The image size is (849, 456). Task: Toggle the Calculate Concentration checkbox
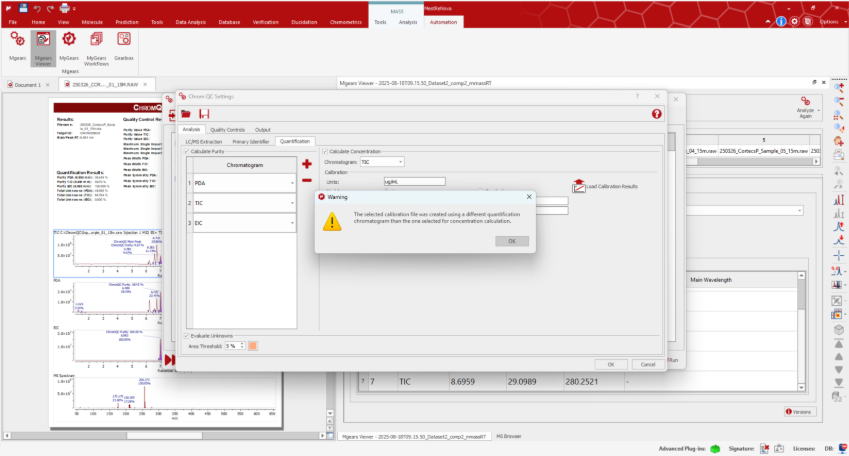325,152
